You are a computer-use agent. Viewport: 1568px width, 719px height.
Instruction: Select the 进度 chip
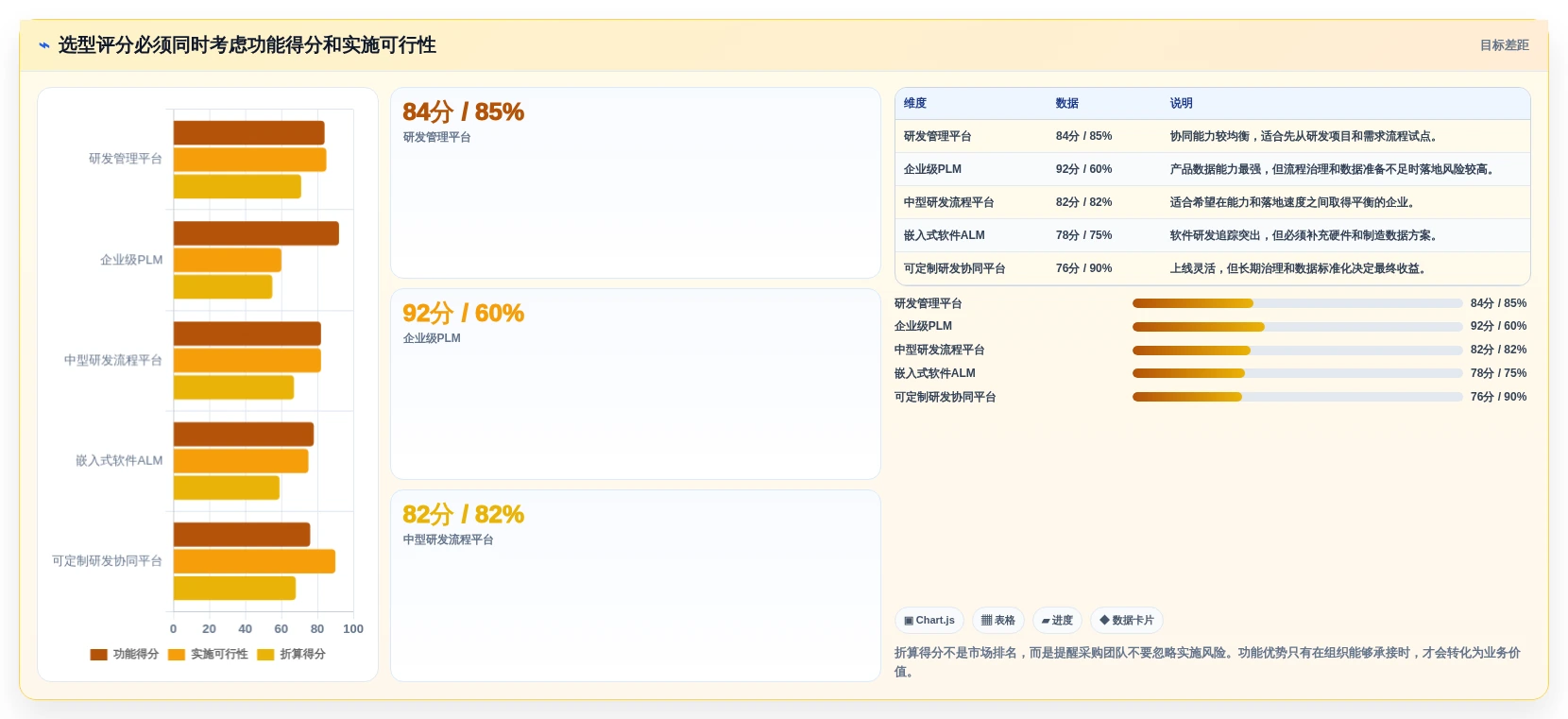[1057, 621]
